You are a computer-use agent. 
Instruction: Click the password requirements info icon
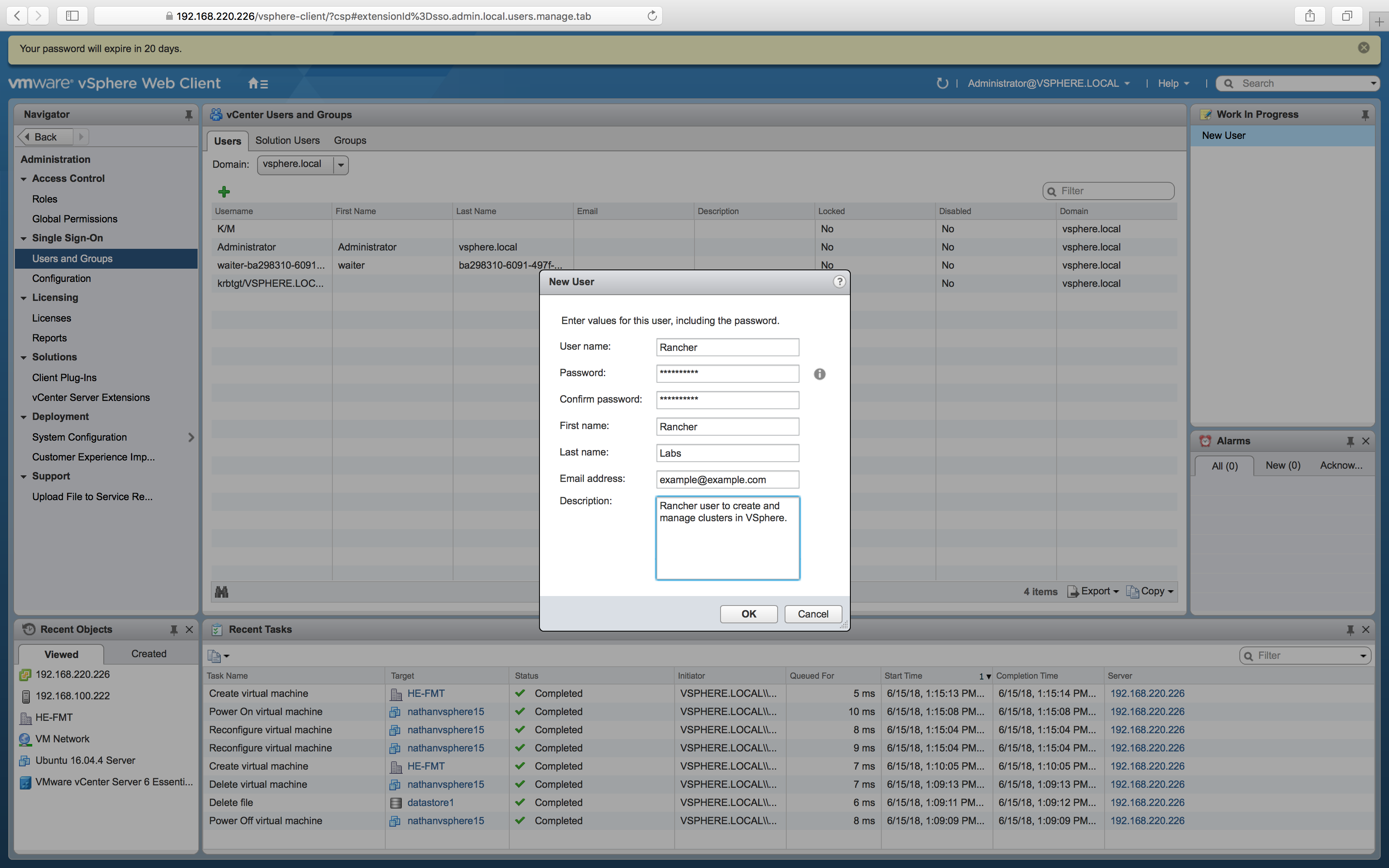pos(820,374)
